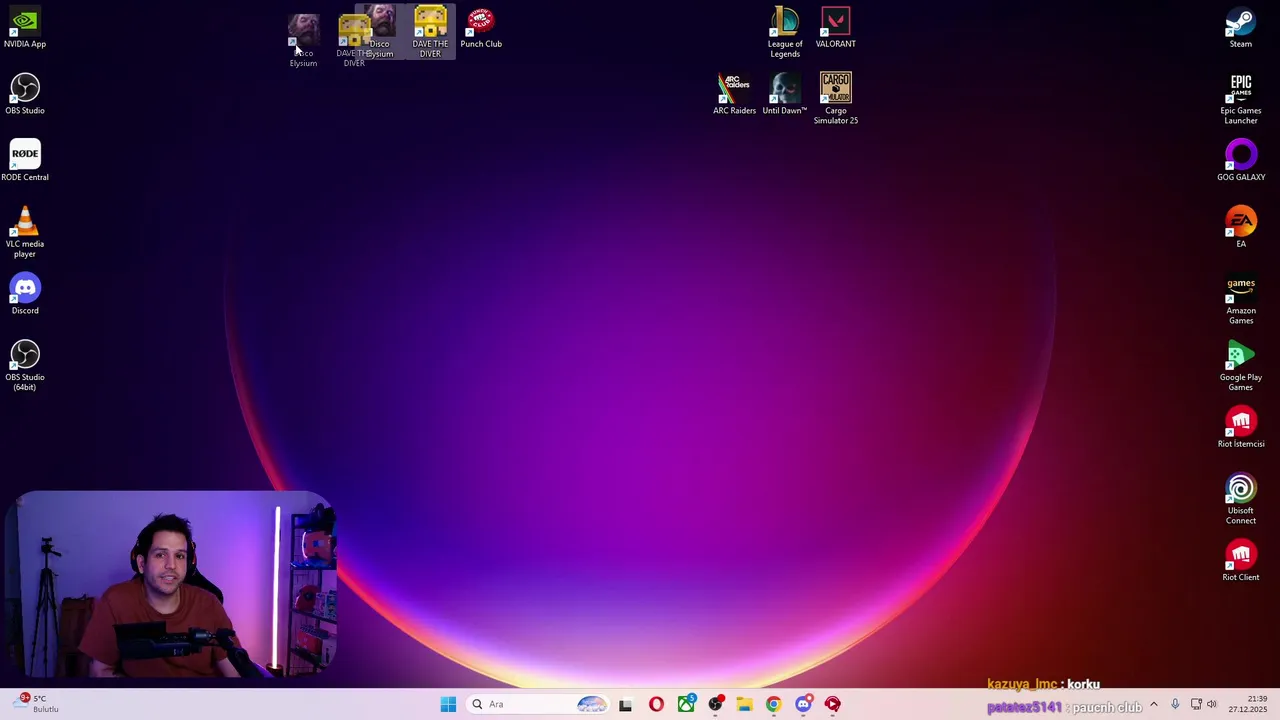Open Discord from the taskbar
The height and width of the screenshot is (720, 1280).
pos(803,704)
